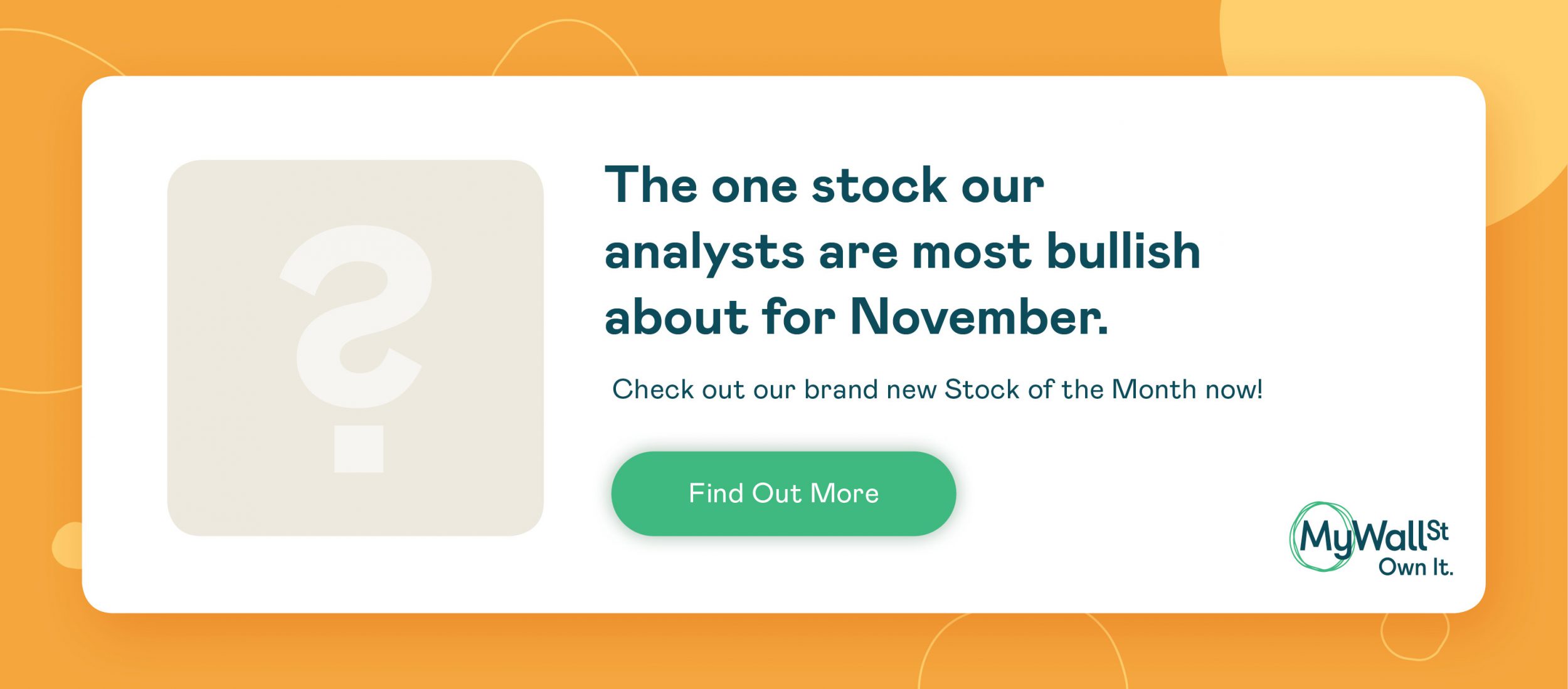Click the curved outline at top-left background

[x=63, y=50]
